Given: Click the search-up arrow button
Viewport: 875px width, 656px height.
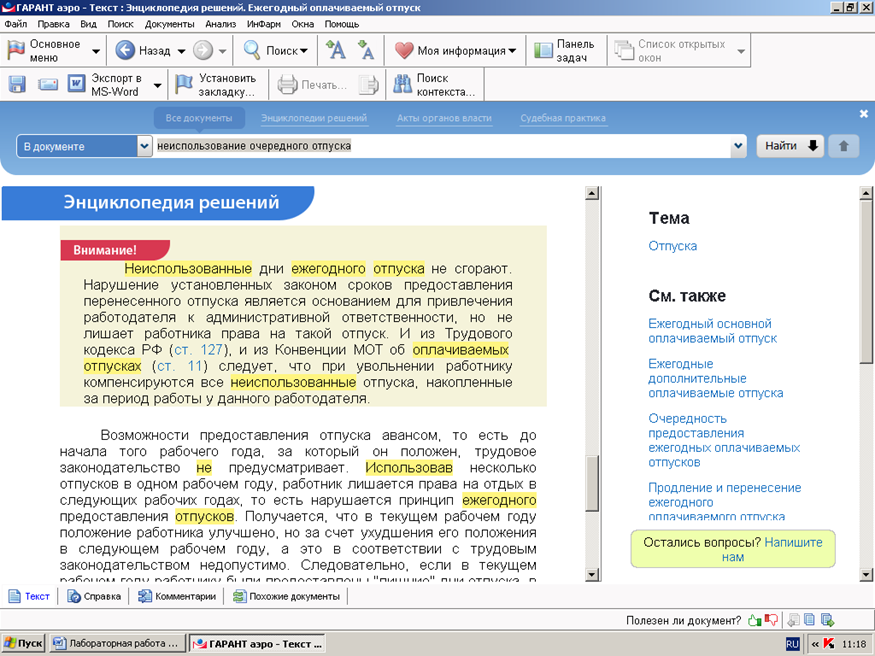Looking at the screenshot, I should [x=843, y=146].
